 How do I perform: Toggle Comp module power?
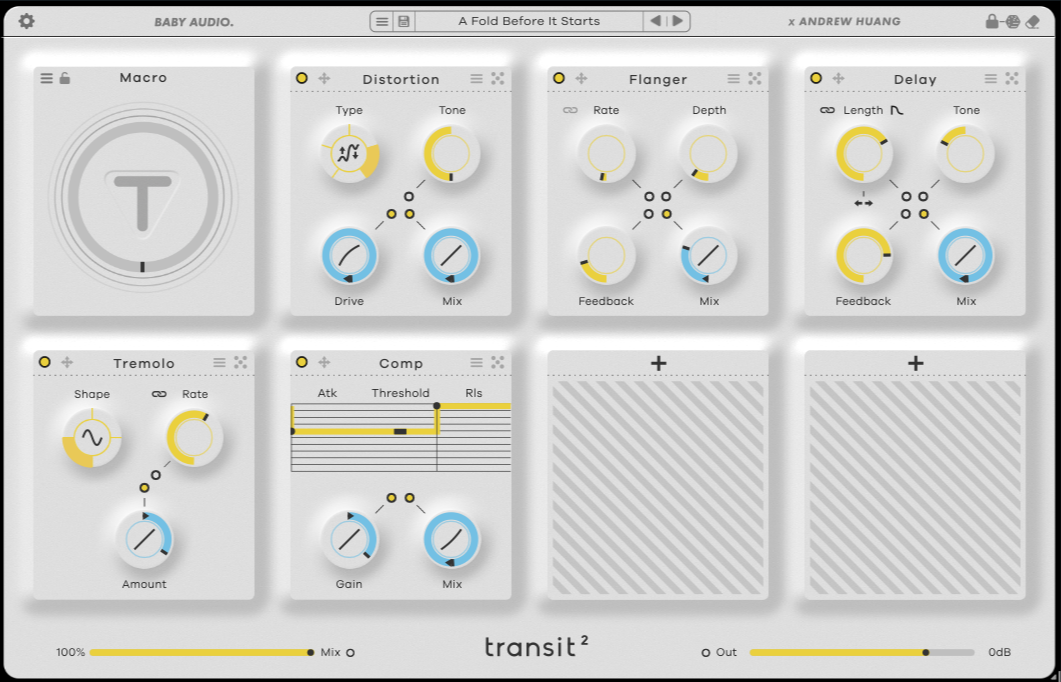tap(302, 363)
